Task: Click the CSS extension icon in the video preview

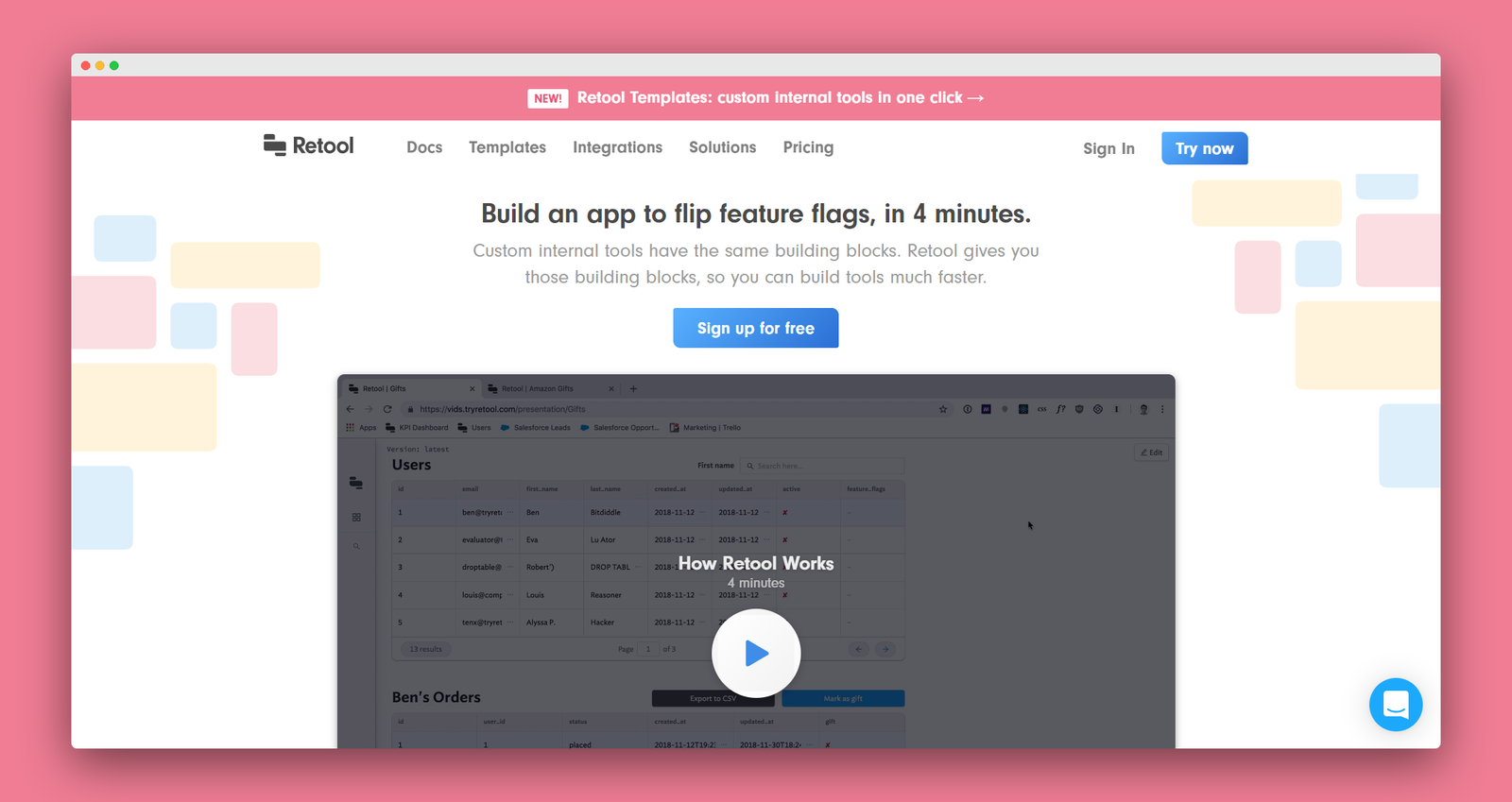Action: pyautogui.click(x=1041, y=409)
